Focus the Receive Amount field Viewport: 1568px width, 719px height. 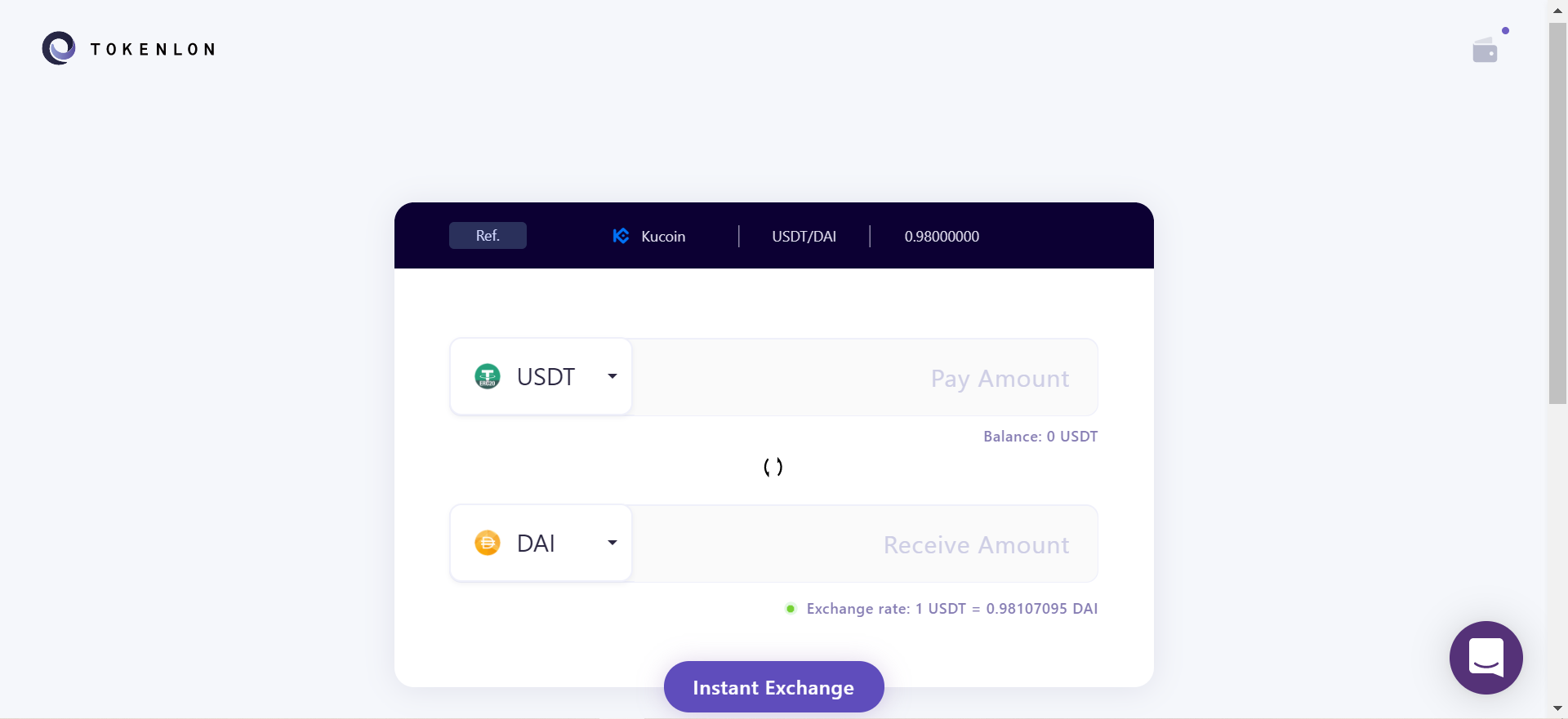[864, 544]
